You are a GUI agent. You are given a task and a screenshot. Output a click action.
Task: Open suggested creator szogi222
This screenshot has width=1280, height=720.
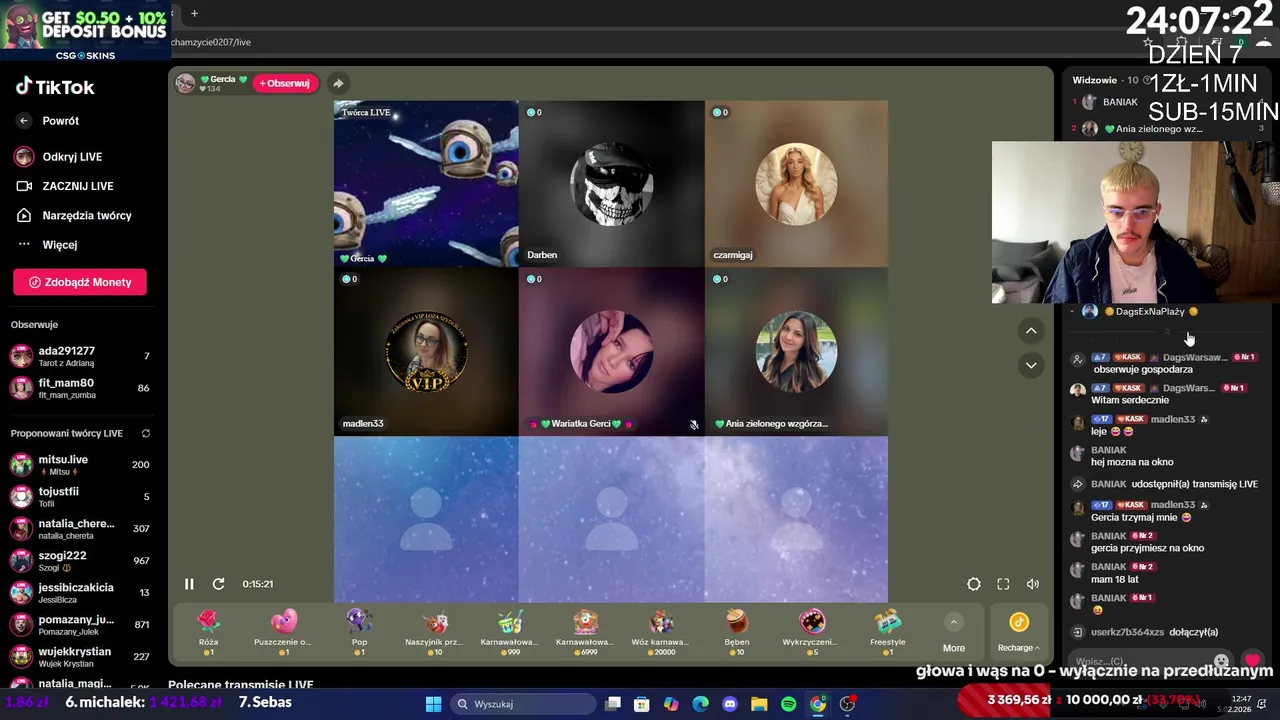(x=80, y=561)
